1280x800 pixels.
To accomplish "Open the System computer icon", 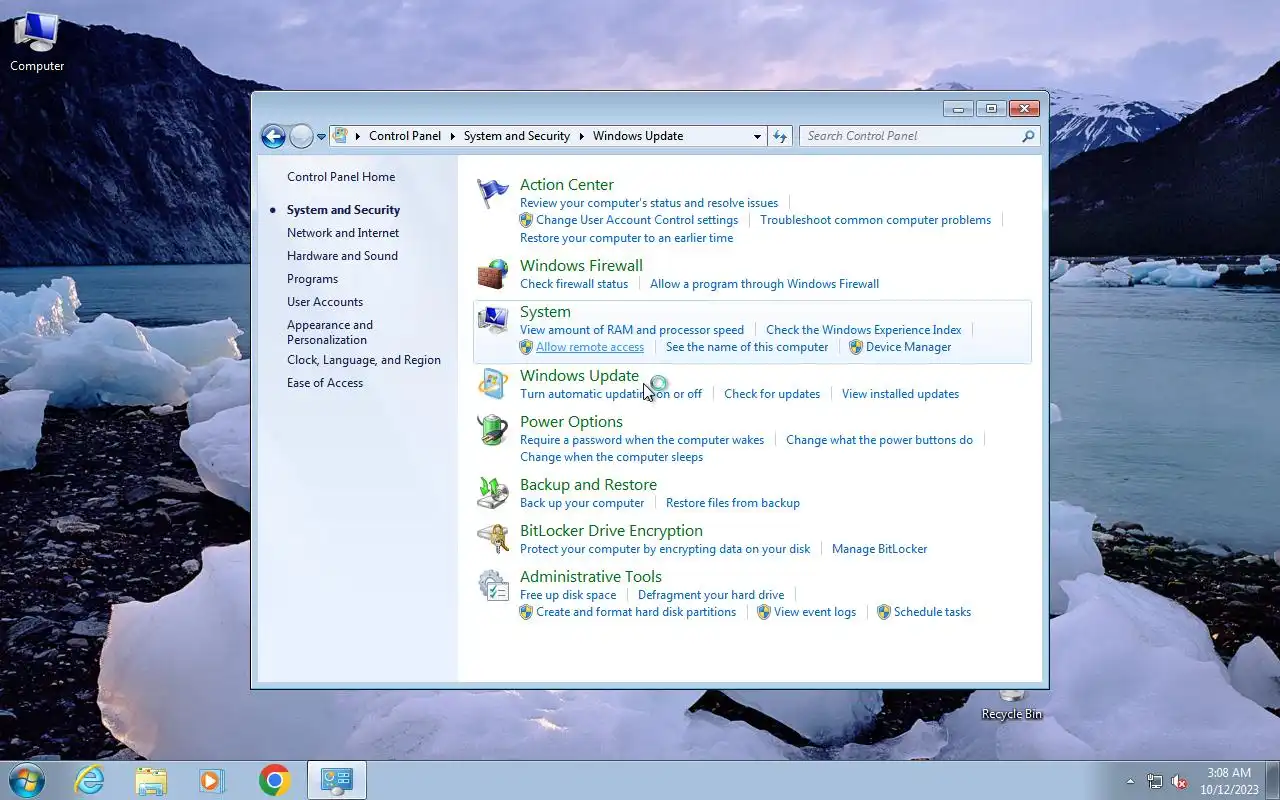I will 493,320.
